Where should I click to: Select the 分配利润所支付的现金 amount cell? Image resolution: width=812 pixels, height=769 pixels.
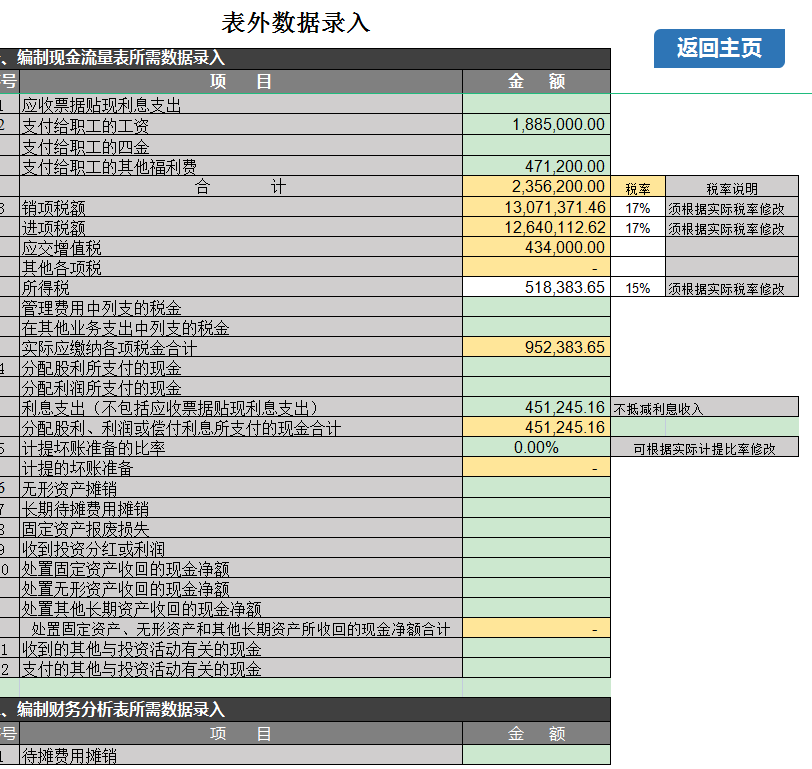(x=536, y=387)
